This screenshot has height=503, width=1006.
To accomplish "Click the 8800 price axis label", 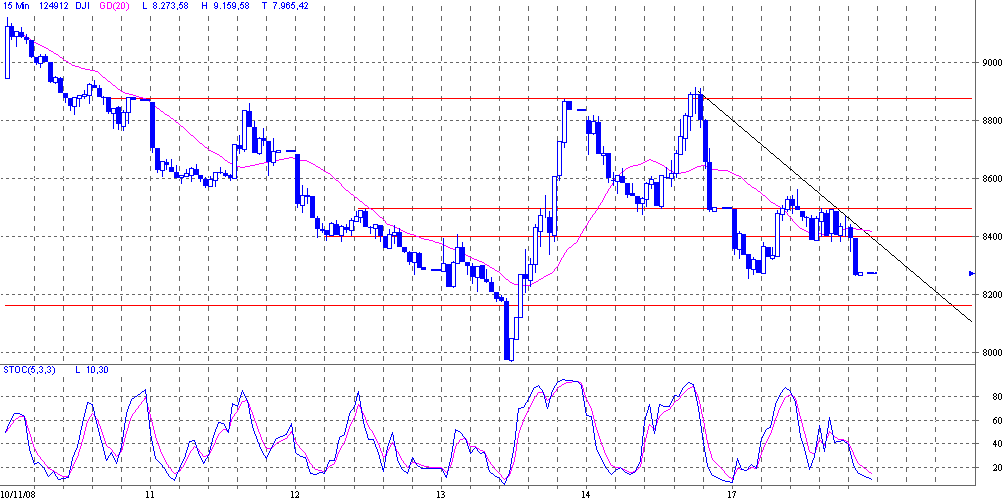I will point(991,121).
